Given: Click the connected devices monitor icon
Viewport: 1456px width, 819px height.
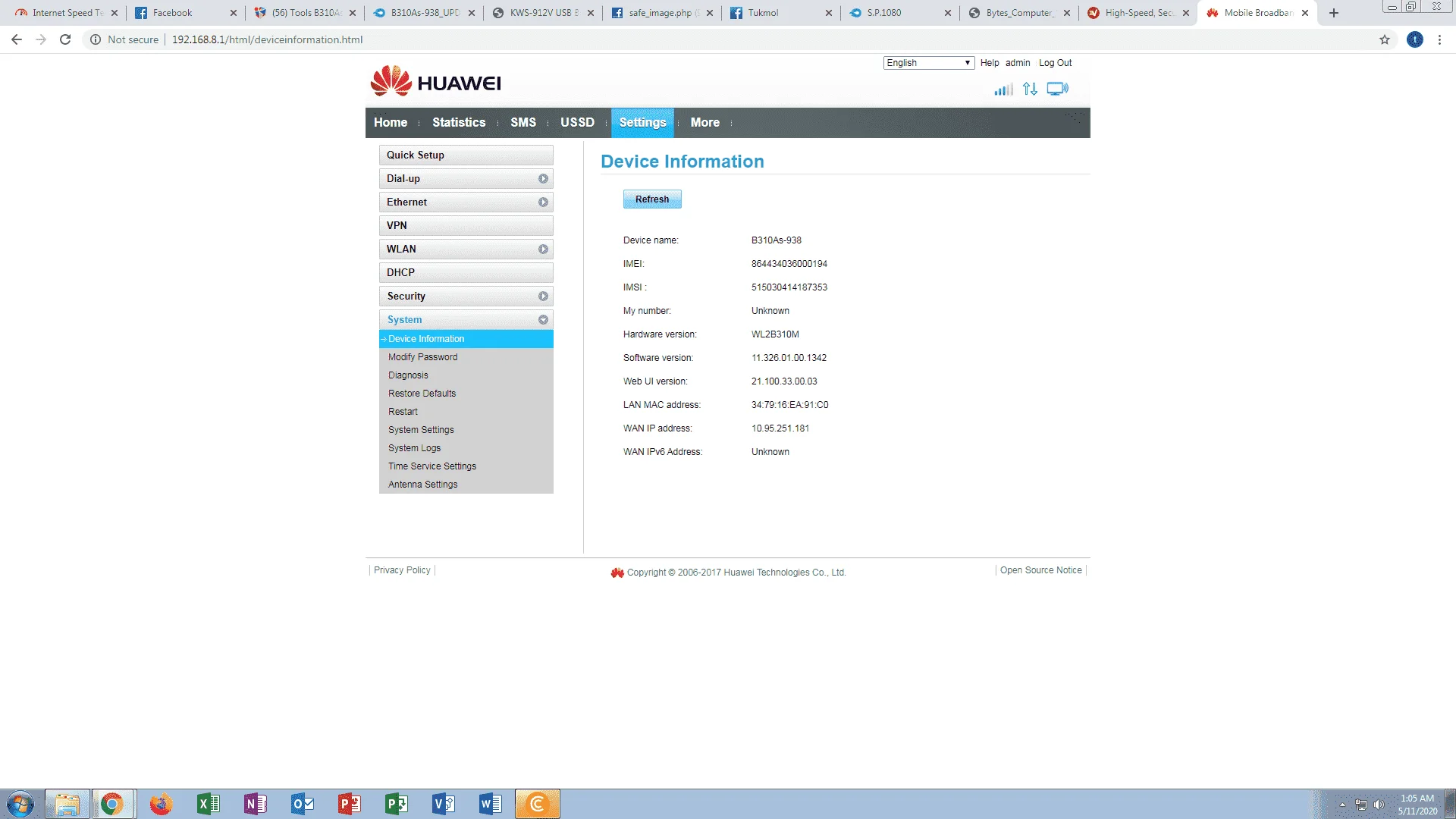Looking at the screenshot, I should 1057,89.
